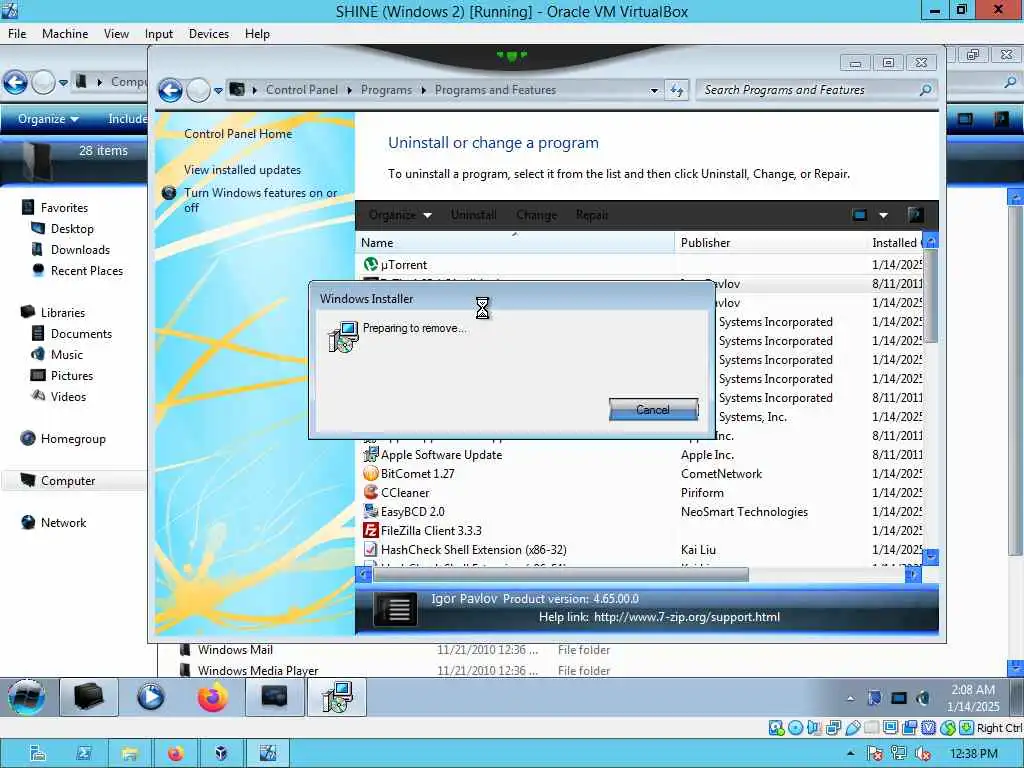Click the search magnifier in Programs and Features
This screenshot has height=768, width=1024.
point(925,90)
